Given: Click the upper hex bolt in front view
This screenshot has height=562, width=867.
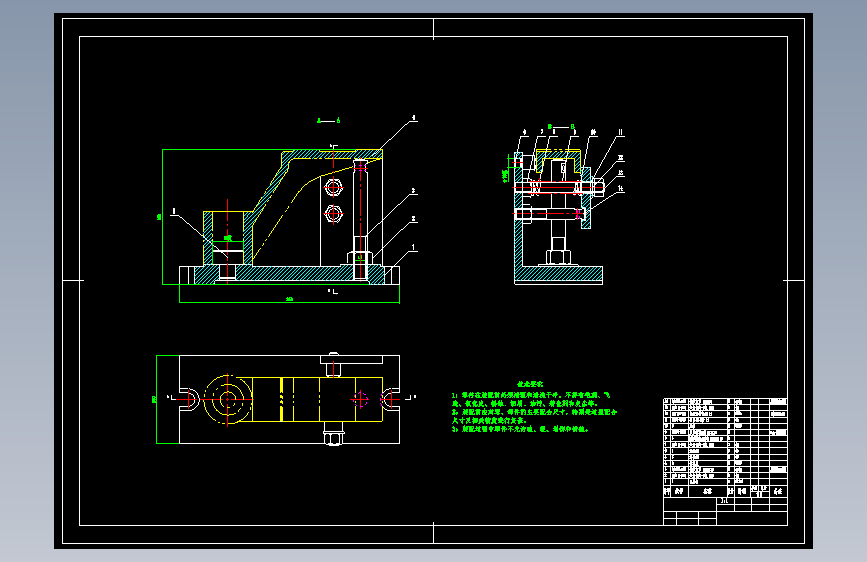Looking at the screenshot, I should 333,188.
